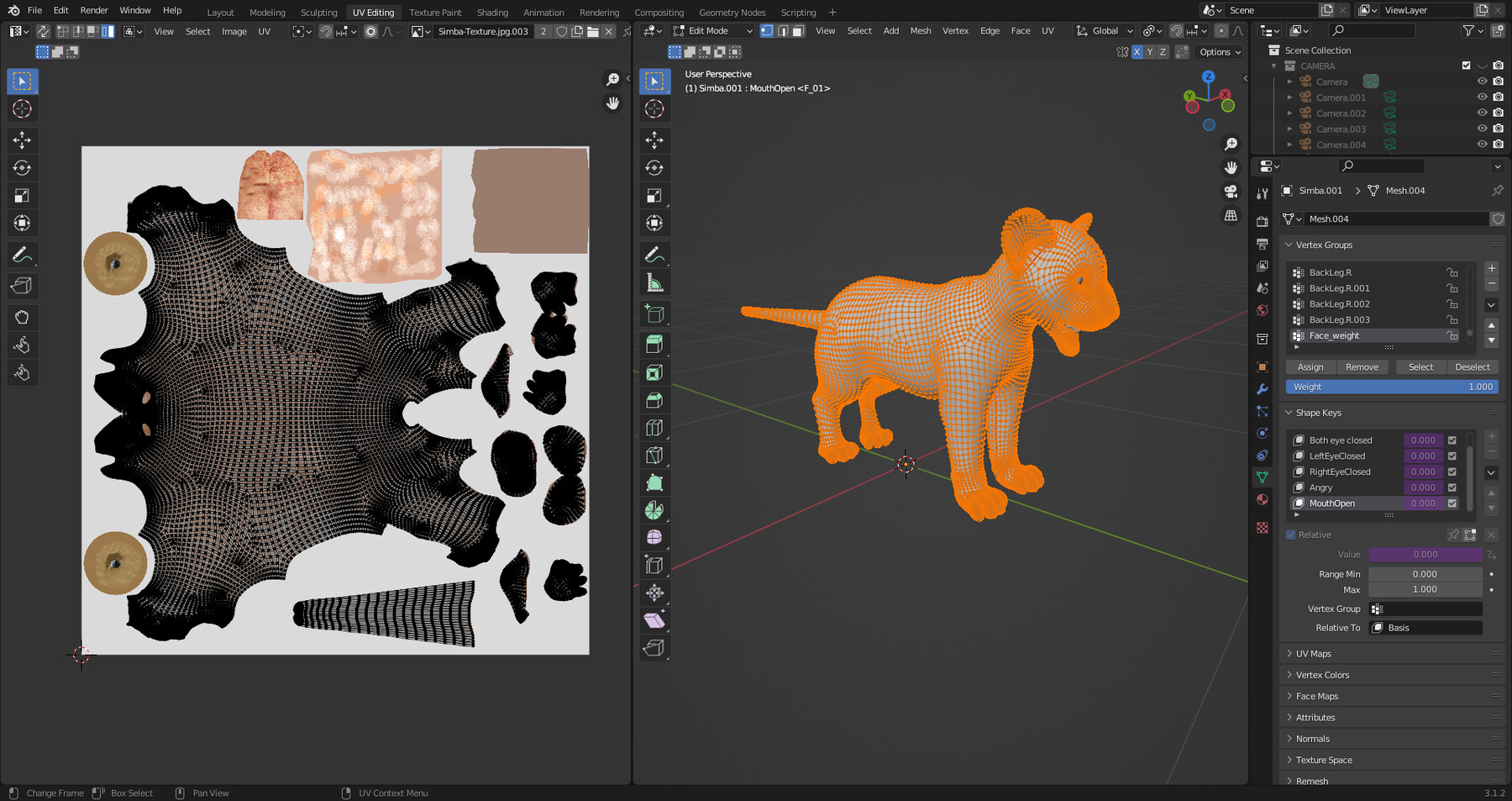Adjust the Weight slider to change vertex weight

pos(1391,387)
